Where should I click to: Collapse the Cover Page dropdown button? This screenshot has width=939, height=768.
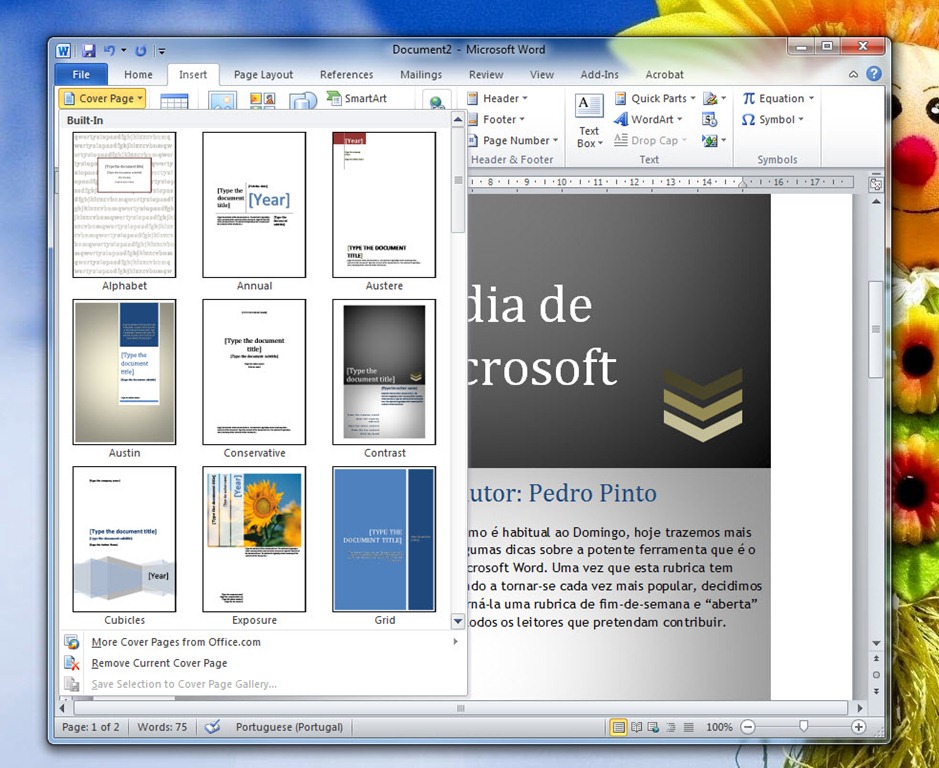point(102,98)
